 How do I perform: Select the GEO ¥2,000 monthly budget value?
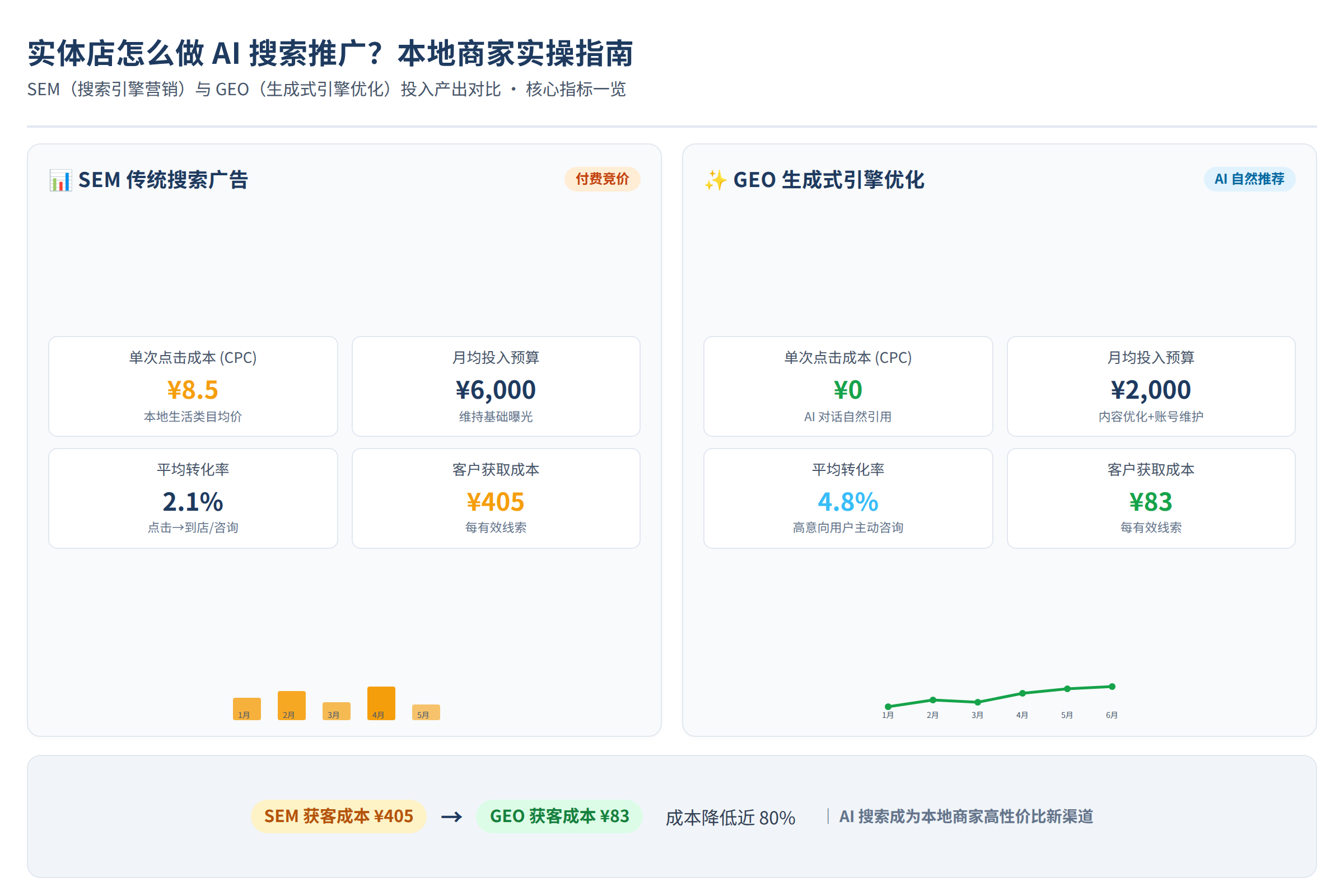pos(1151,390)
